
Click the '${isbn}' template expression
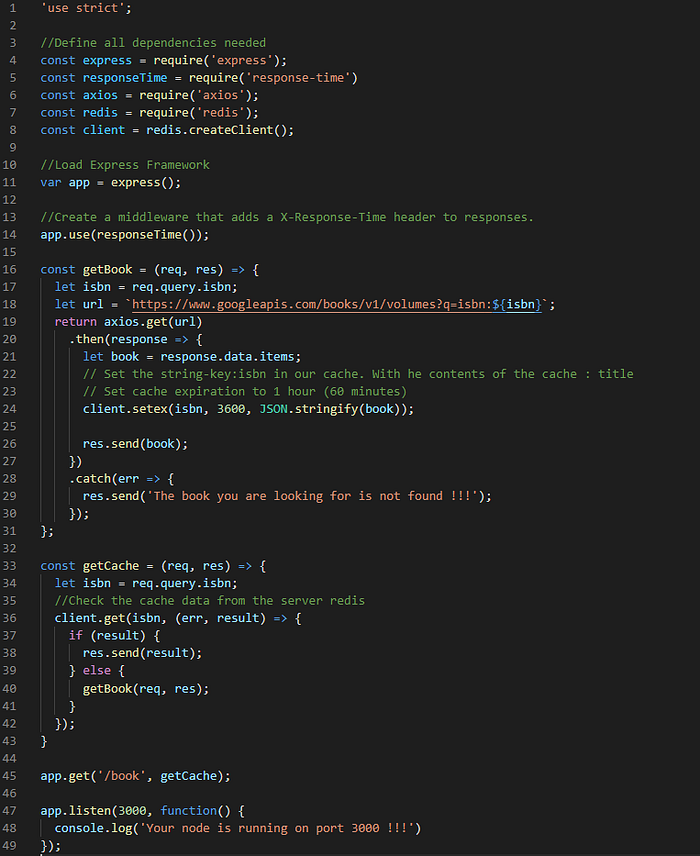pos(517,305)
